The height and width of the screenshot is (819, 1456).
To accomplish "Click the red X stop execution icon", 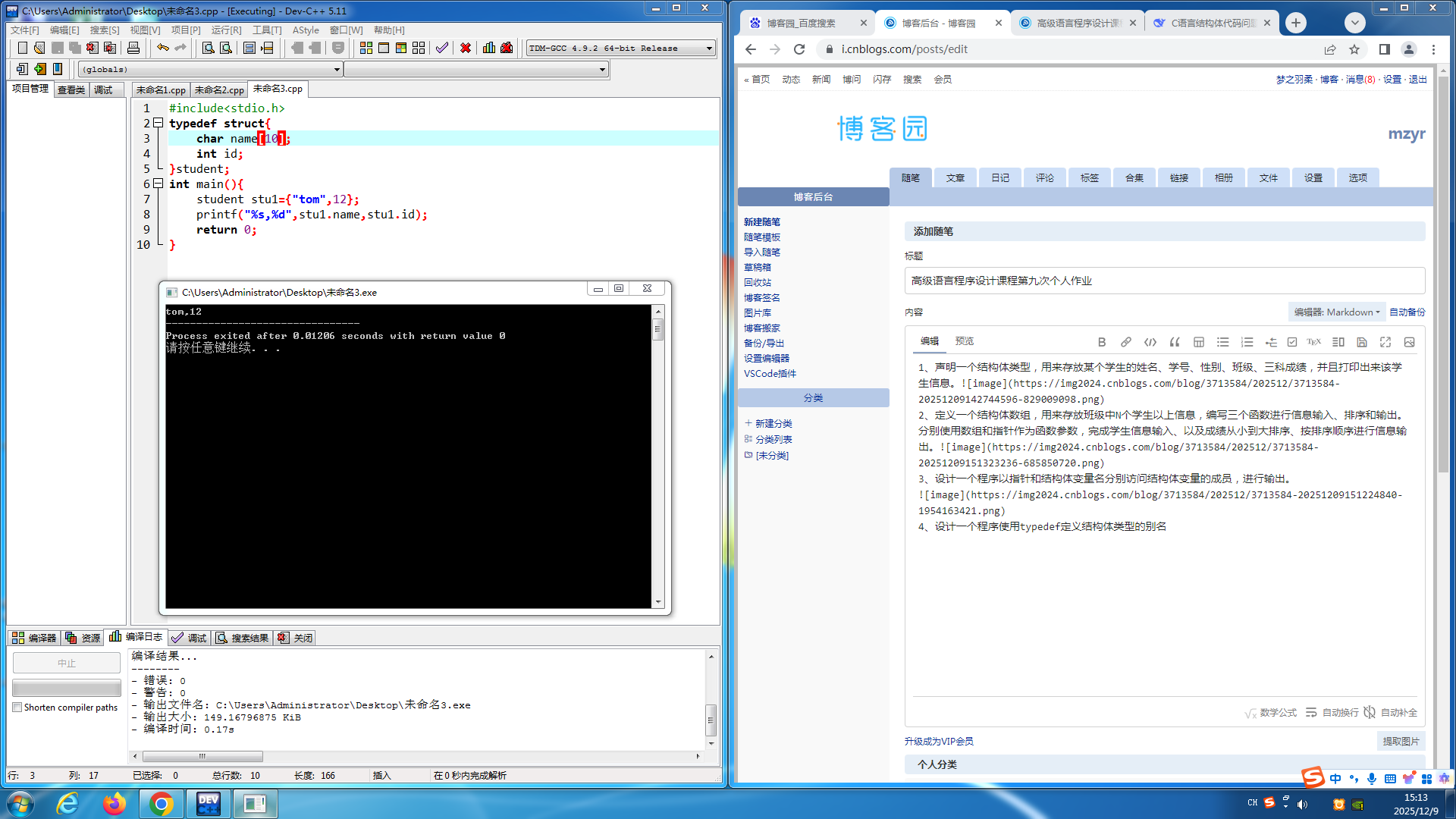I will pos(466,48).
